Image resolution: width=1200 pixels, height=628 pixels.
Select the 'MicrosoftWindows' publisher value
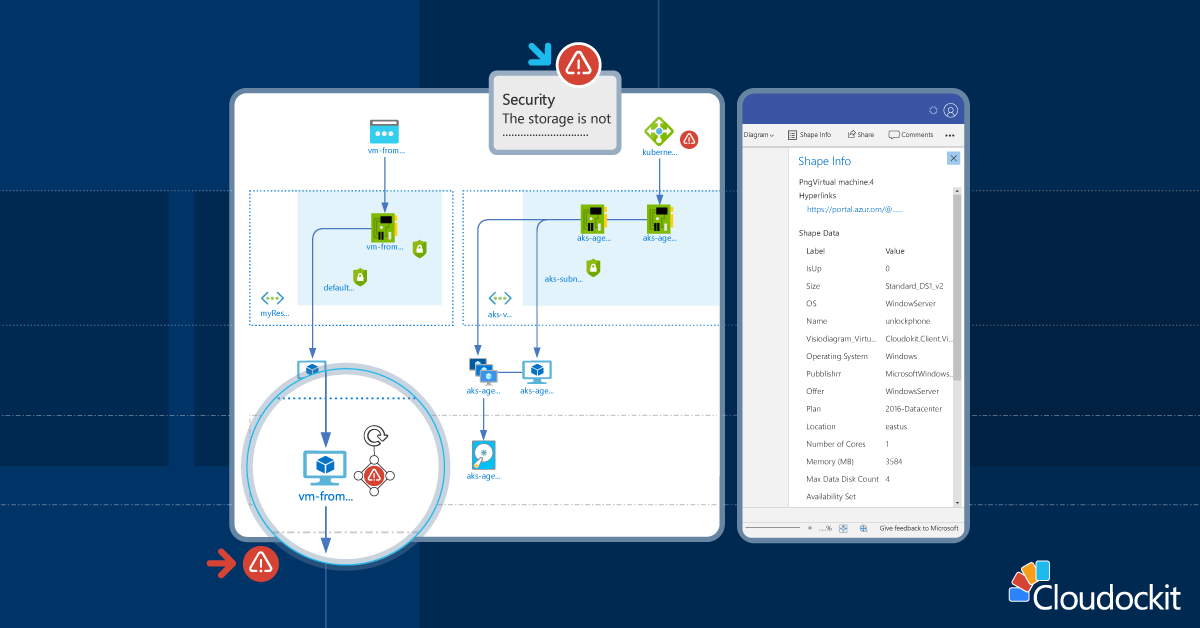(917, 374)
